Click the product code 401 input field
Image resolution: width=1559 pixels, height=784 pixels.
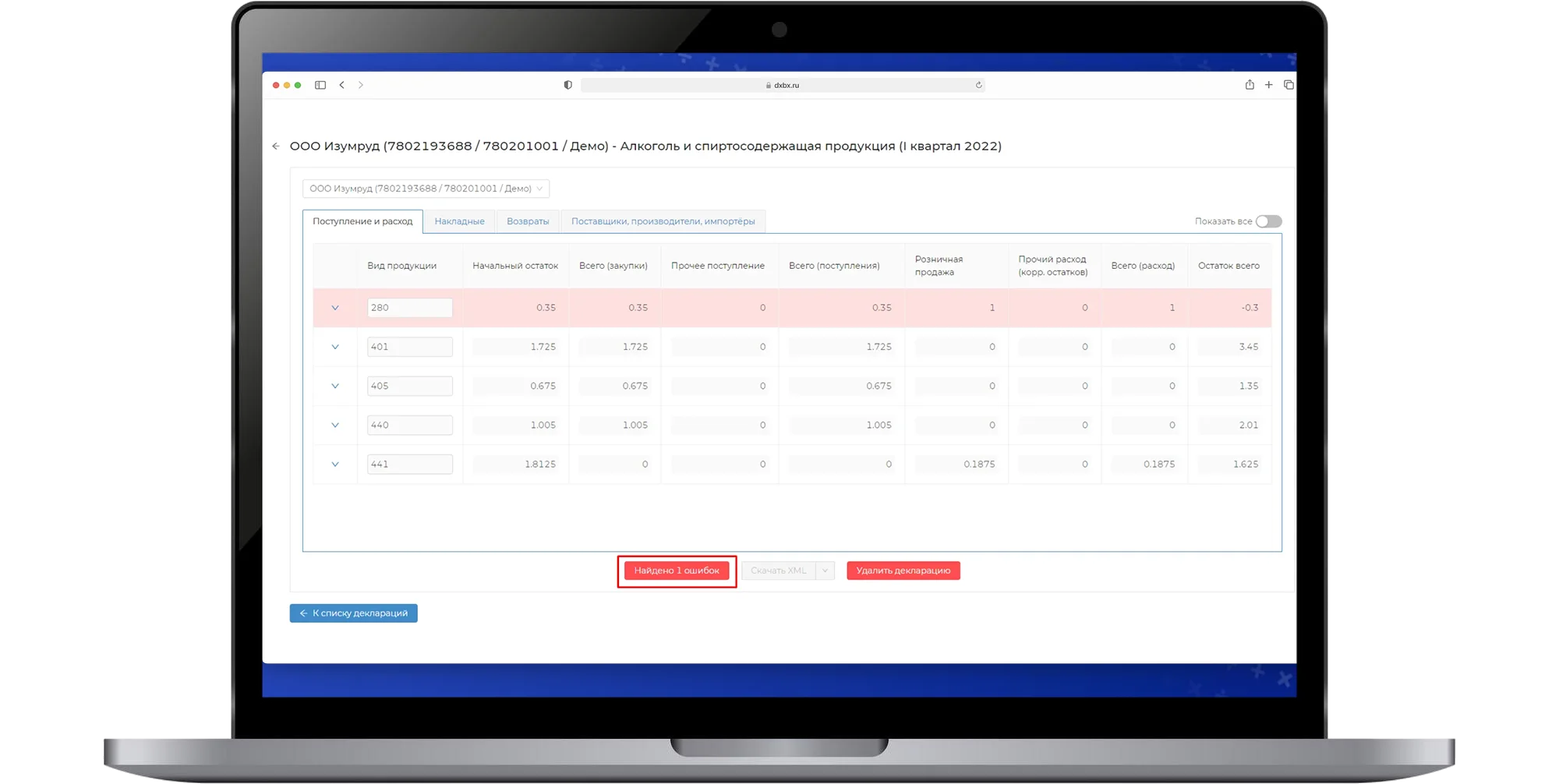pyautogui.click(x=409, y=347)
